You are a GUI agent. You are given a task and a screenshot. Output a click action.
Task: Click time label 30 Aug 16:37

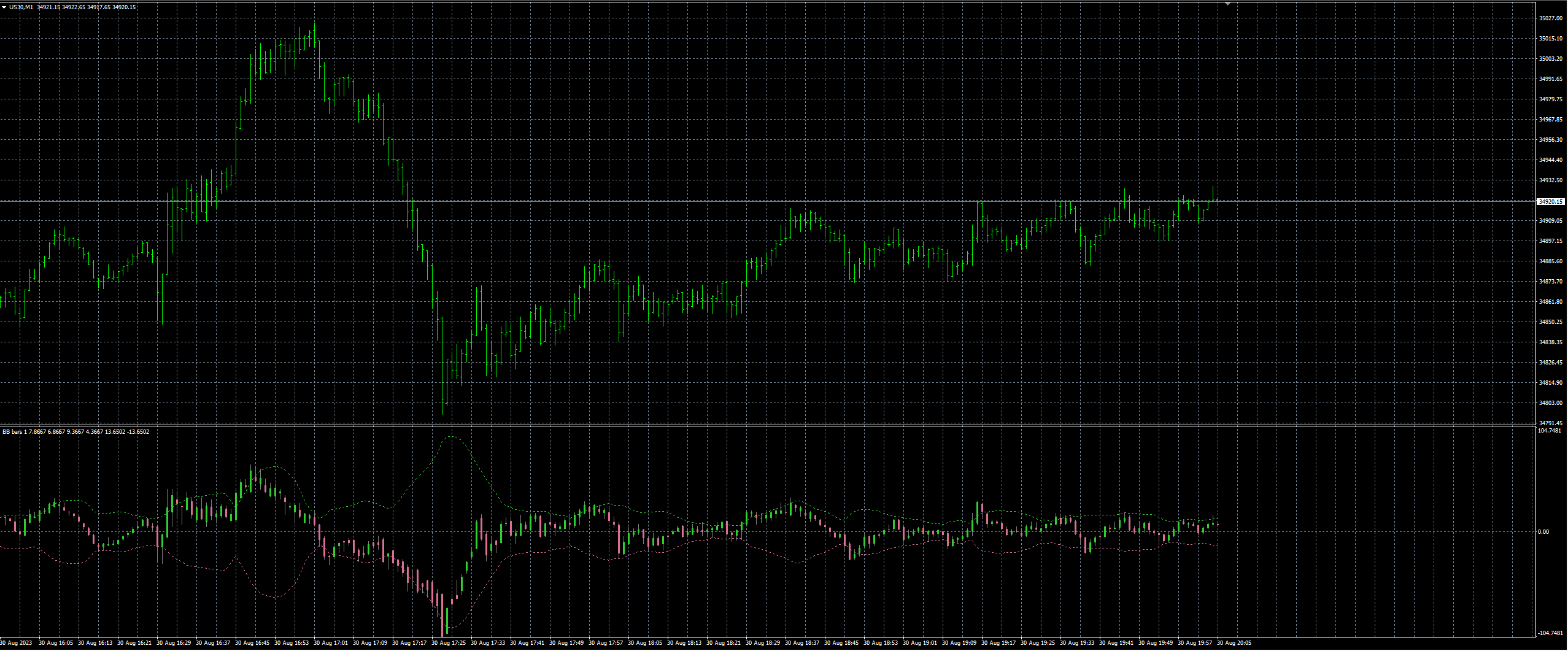click(213, 644)
